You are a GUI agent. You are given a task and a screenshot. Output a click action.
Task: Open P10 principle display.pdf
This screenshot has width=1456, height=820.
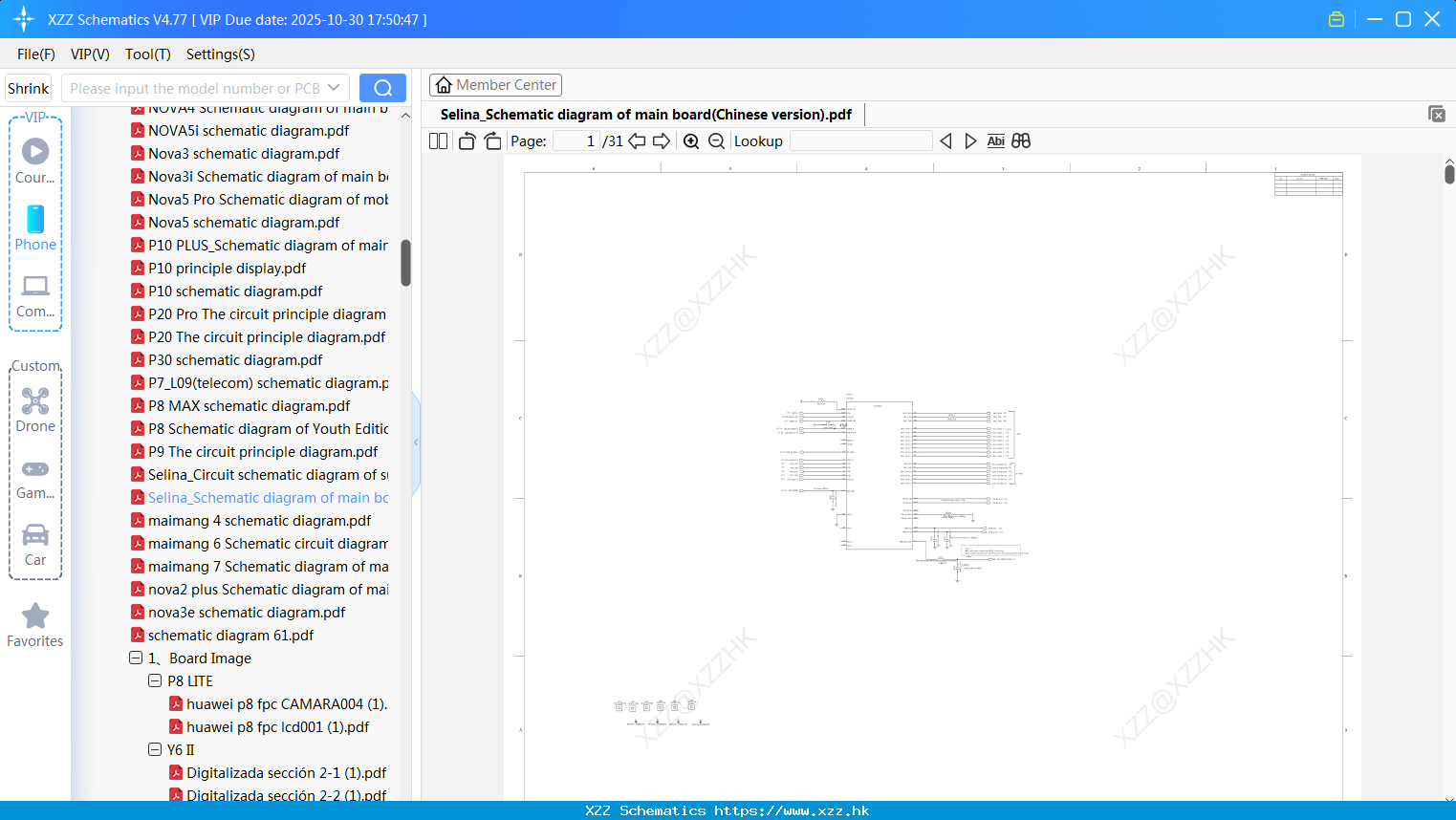point(228,268)
